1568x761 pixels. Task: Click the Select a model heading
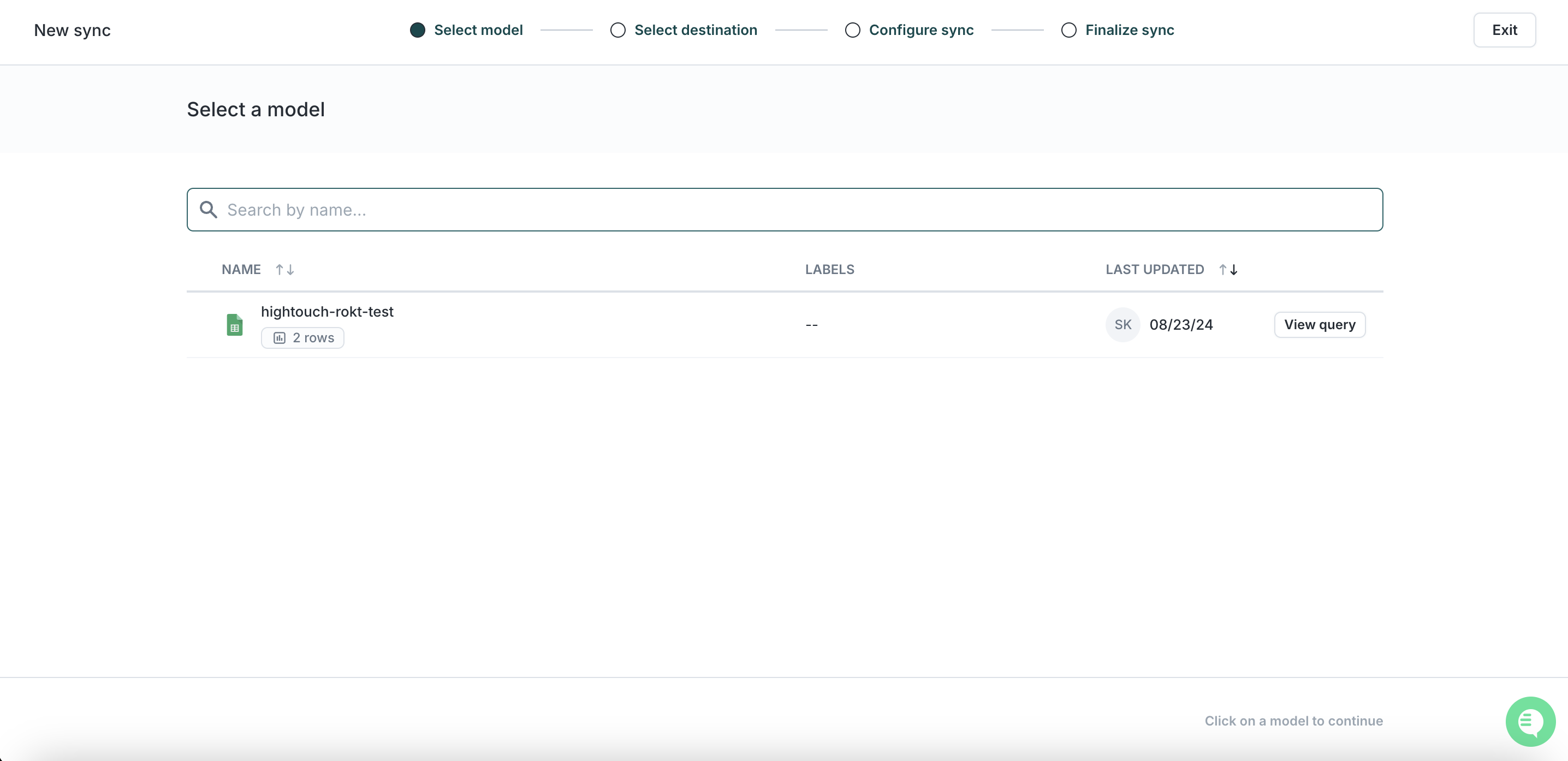click(x=256, y=110)
